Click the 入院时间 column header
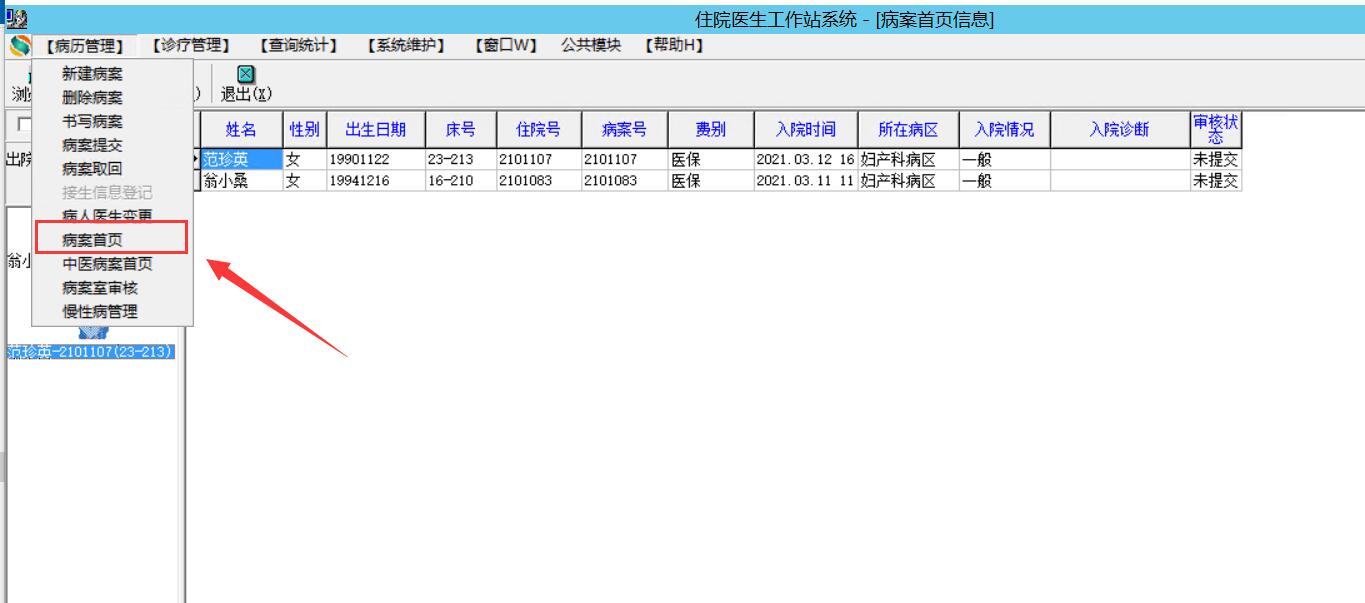1365x603 pixels. (805, 130)
